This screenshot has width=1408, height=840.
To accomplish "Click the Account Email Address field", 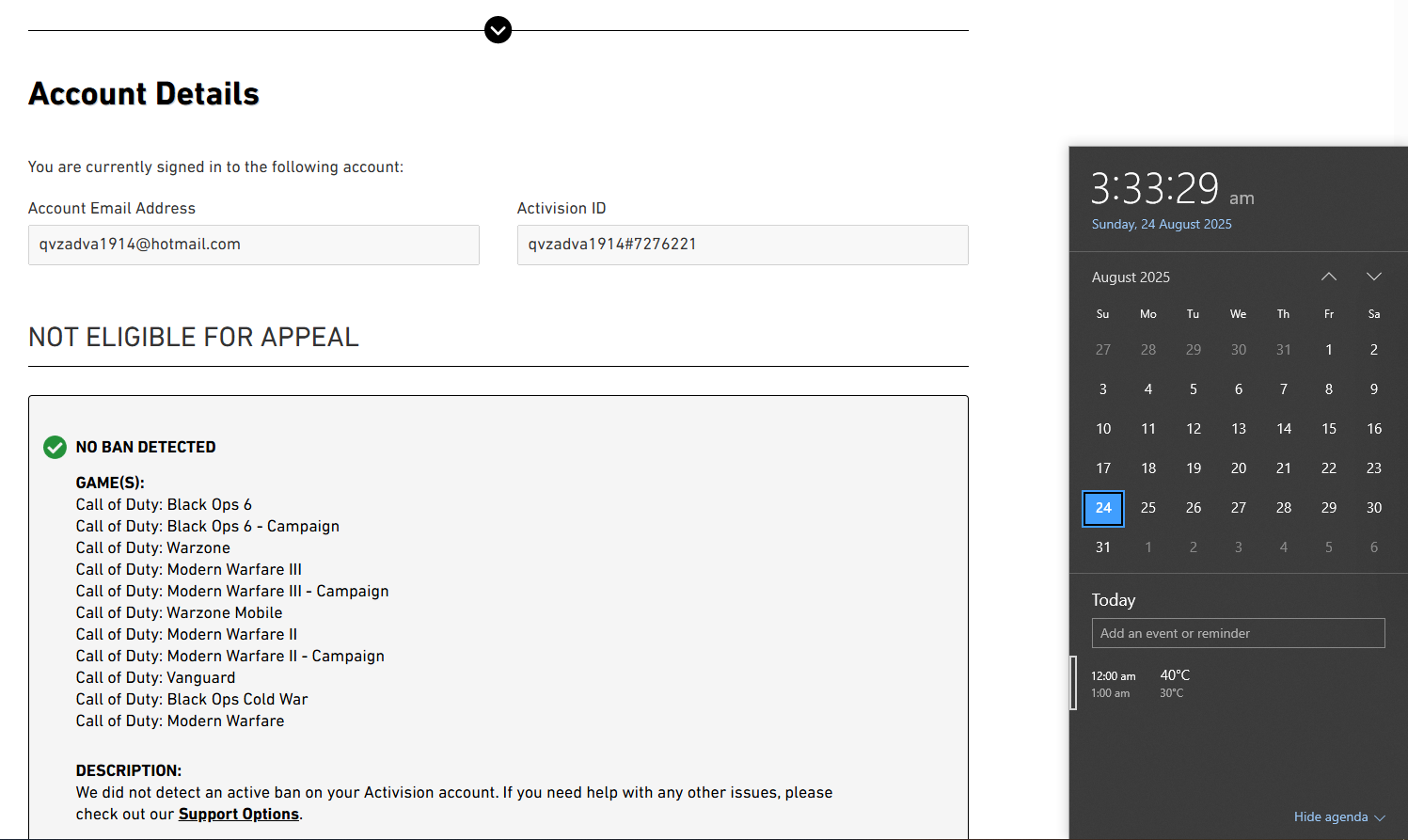I will 254,245.
